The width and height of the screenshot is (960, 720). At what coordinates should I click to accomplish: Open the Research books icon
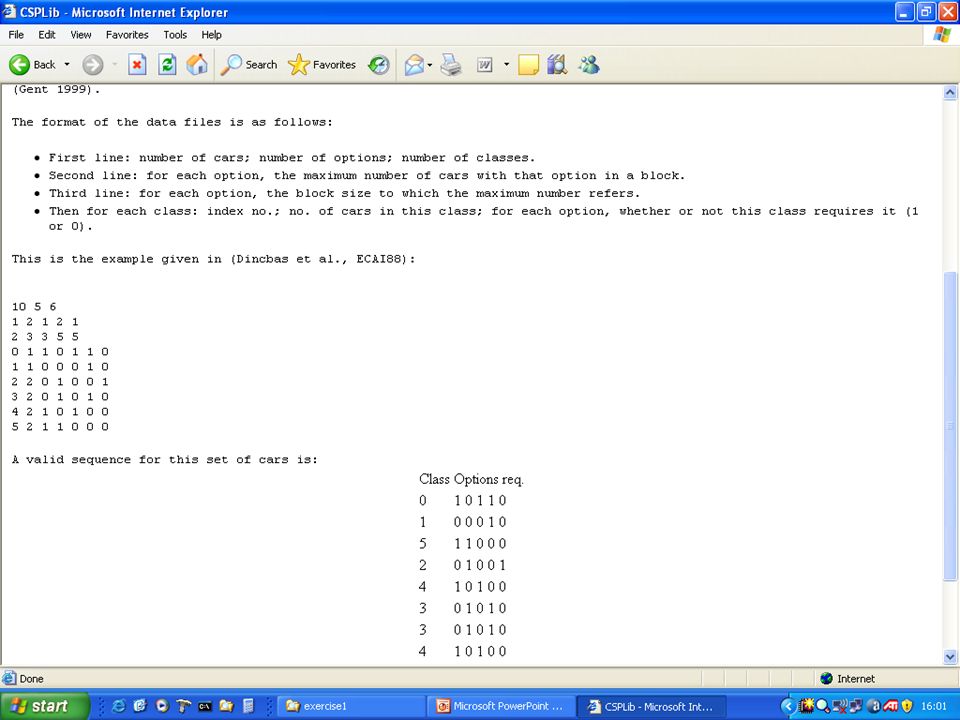[557, 64]
